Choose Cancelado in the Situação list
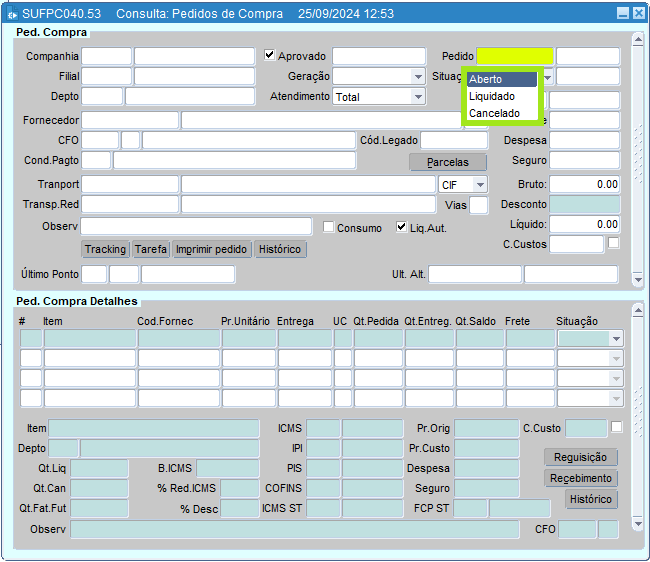650x562 pixels. tap(494, 113)
